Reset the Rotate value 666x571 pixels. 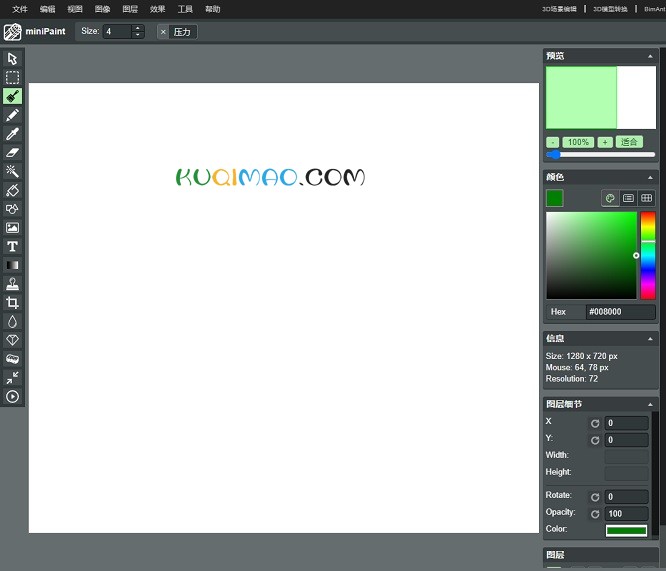point(595,497)
